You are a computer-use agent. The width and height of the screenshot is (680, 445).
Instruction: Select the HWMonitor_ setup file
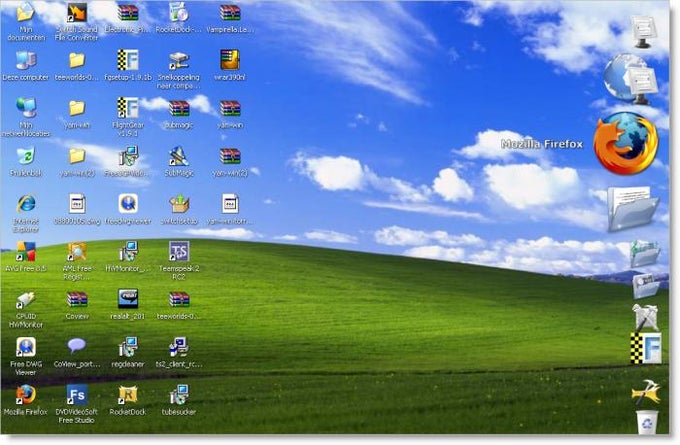coord(128,252)
